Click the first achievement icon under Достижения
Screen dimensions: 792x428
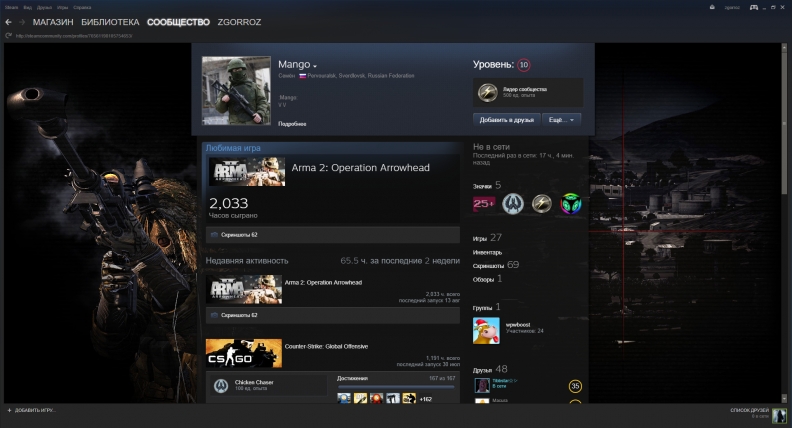(344, 398)
